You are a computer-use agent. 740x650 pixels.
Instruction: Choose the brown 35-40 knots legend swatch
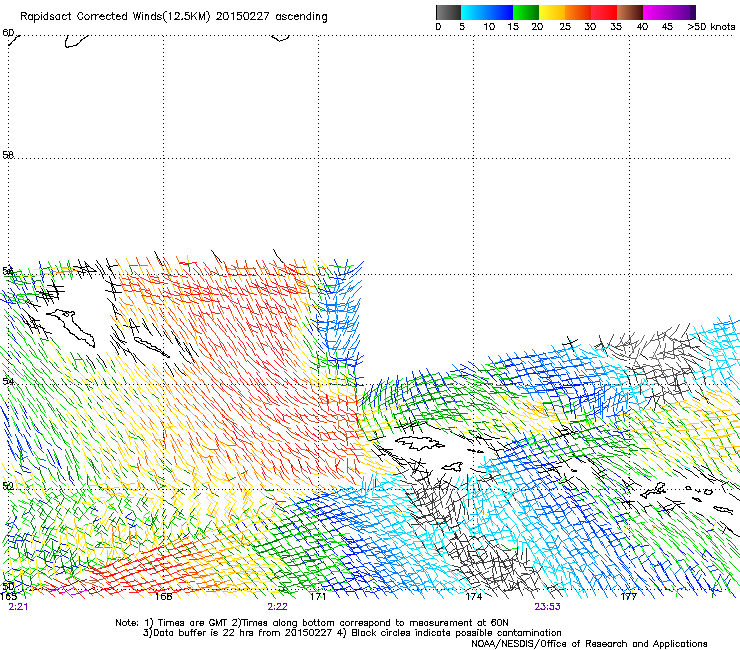630,12
